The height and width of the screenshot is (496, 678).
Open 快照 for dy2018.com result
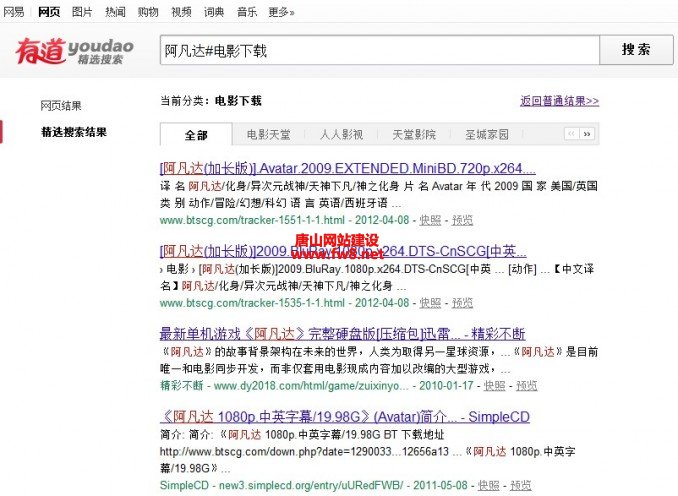click(494, 385)
